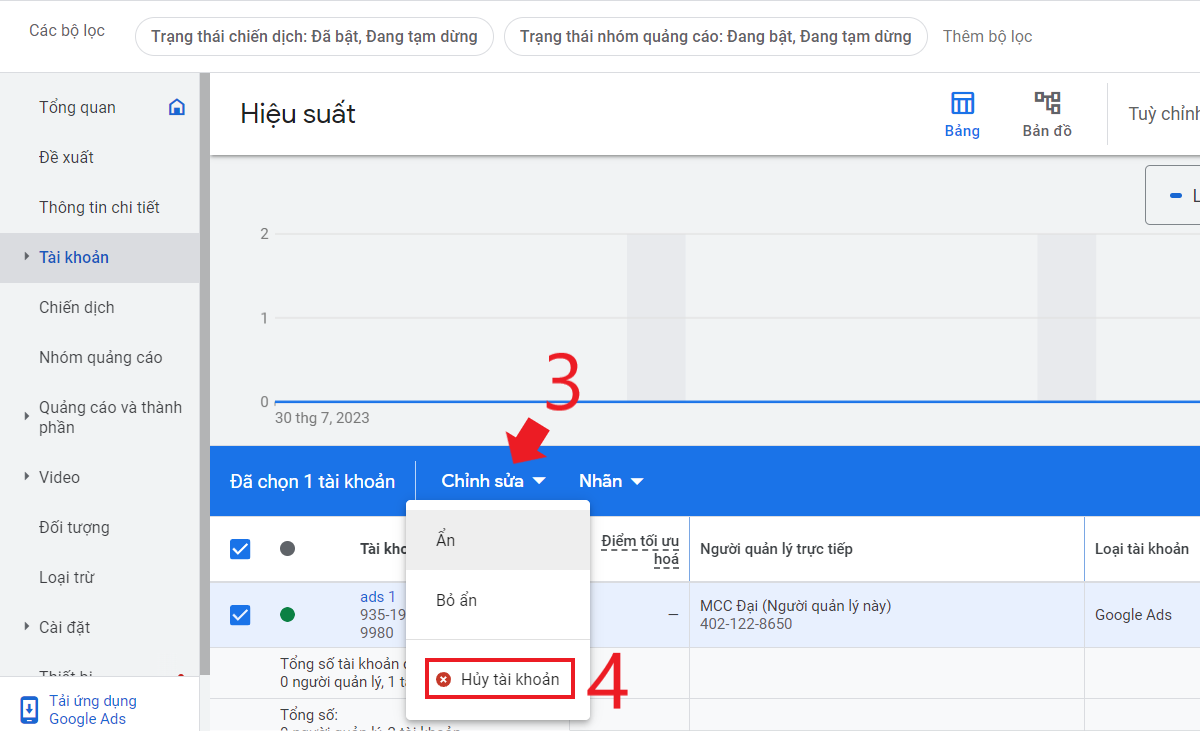
Task: Toggle the select-all accounts checkbox in header
Action: click(240, 548)
